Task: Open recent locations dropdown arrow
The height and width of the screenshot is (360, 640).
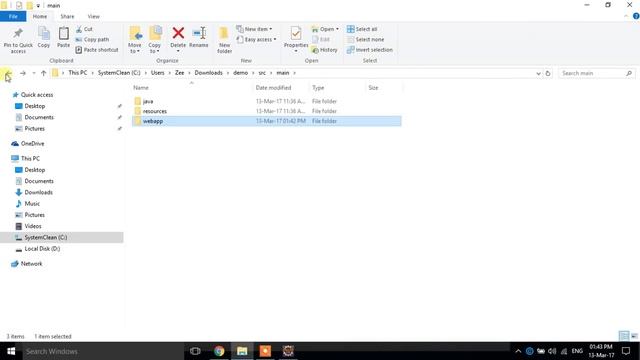Action: tap(34, 73)
